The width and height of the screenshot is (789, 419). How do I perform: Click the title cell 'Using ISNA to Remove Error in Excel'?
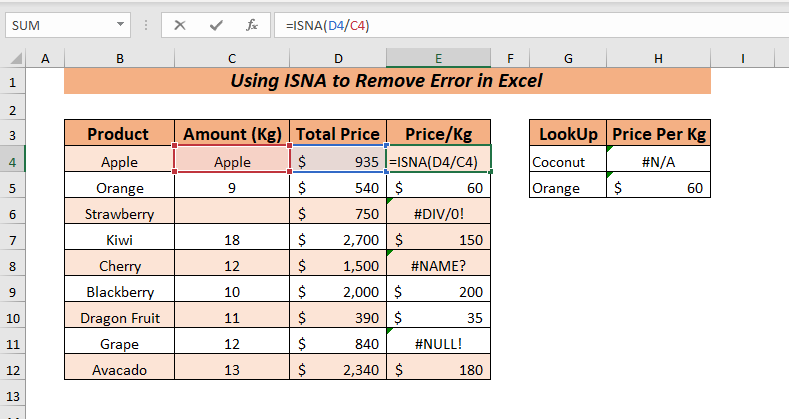[x=387, y=81]
